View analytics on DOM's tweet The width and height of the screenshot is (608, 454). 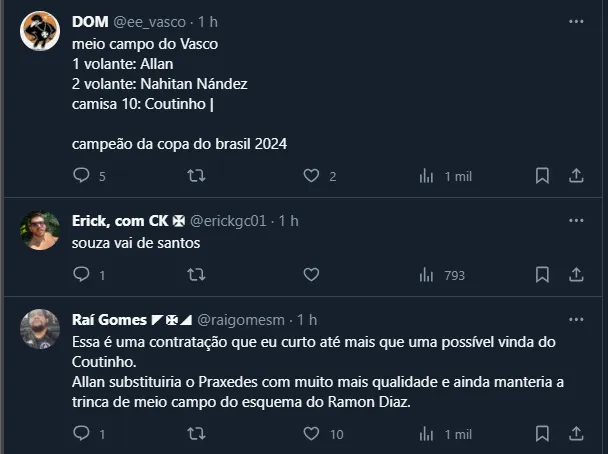427,176
